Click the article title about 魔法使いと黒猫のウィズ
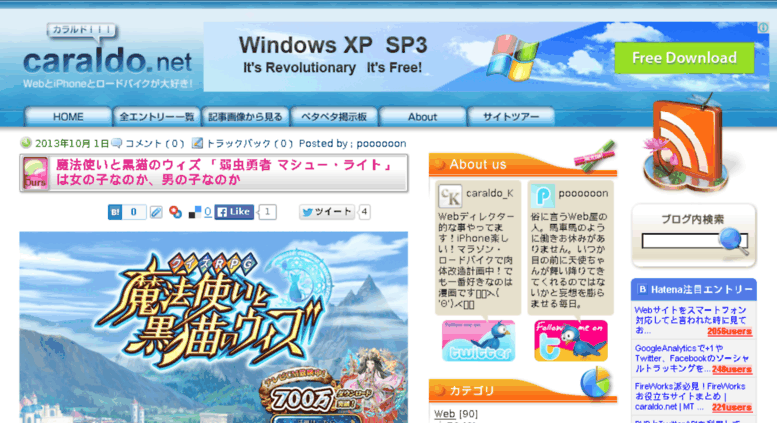777x423 pixels. pyautogui.click(x=224, y=172)
